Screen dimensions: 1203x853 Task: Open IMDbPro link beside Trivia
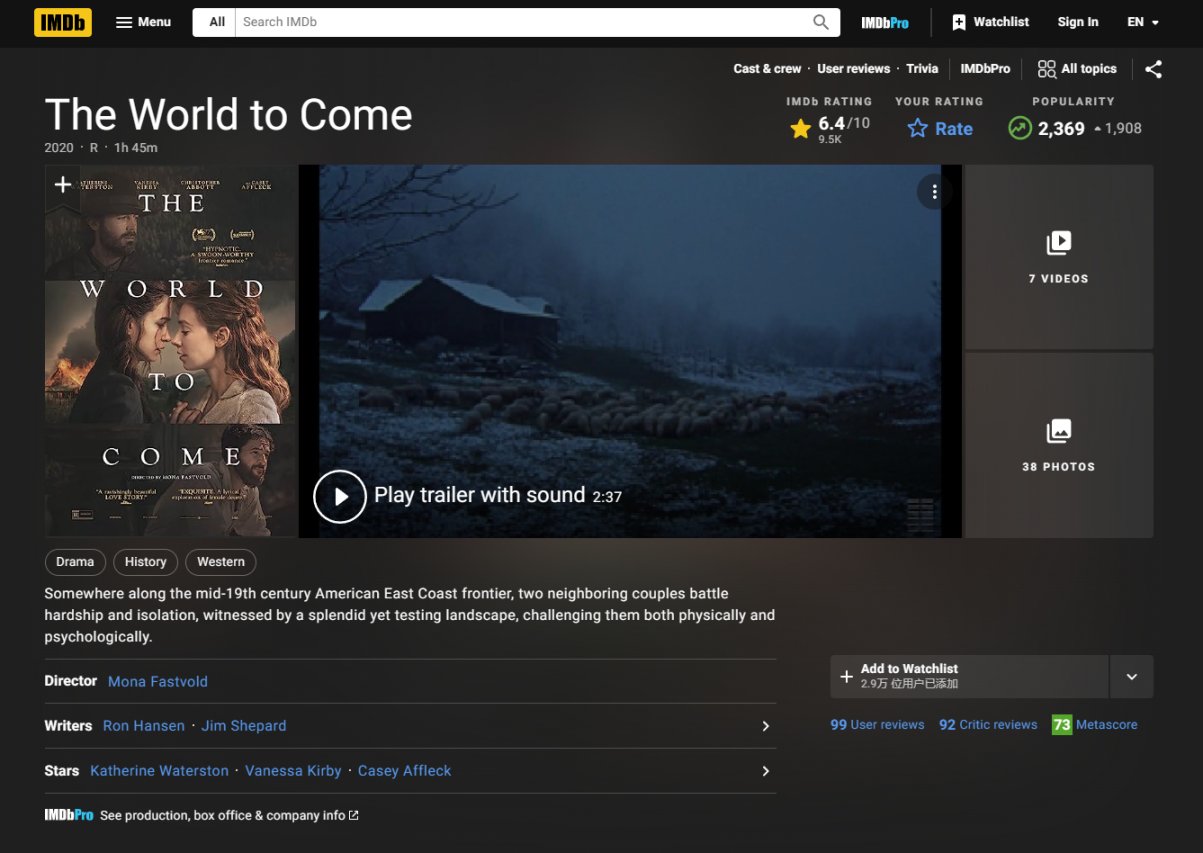985,69
